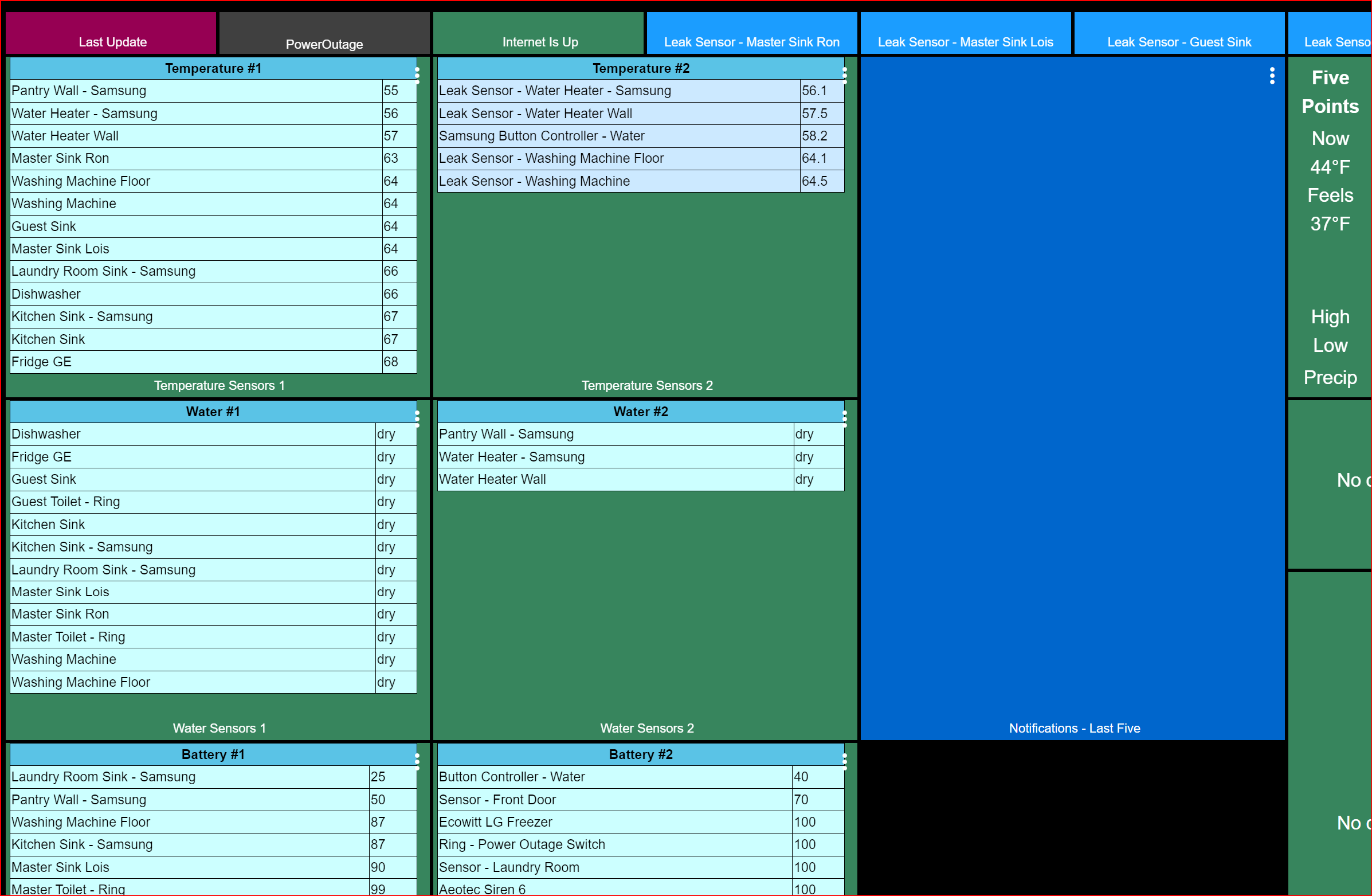The height and width of the screenshot is (896, 1372).
Task: Select the Master Sink Lois battery row
Action: coord(189,867)
